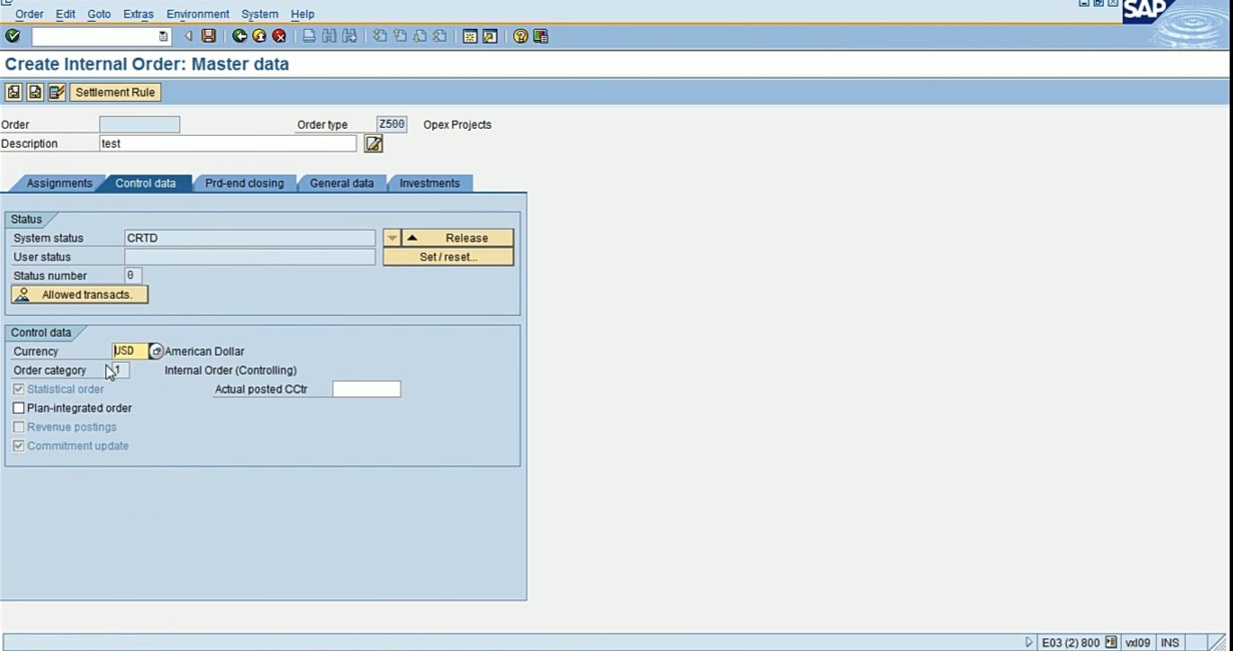Open the Currency search help button

156,351
